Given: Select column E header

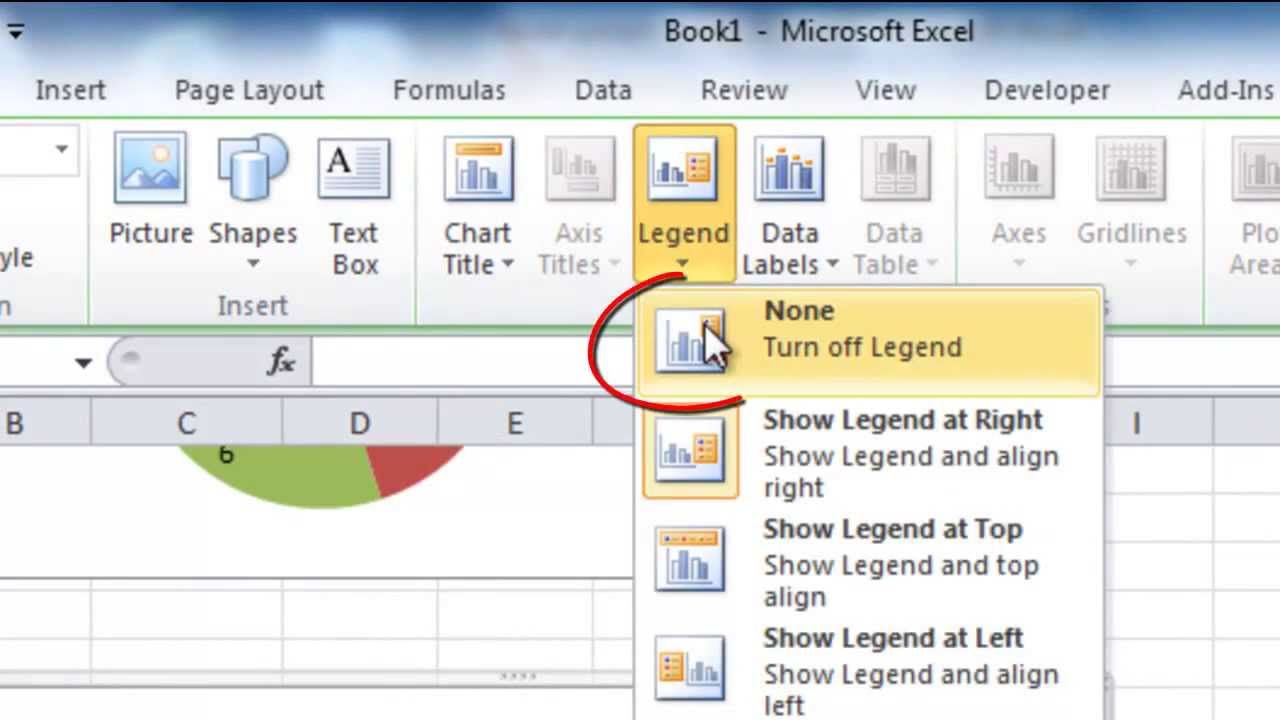Looking at the screenshot, I should [x=514, y=424].
